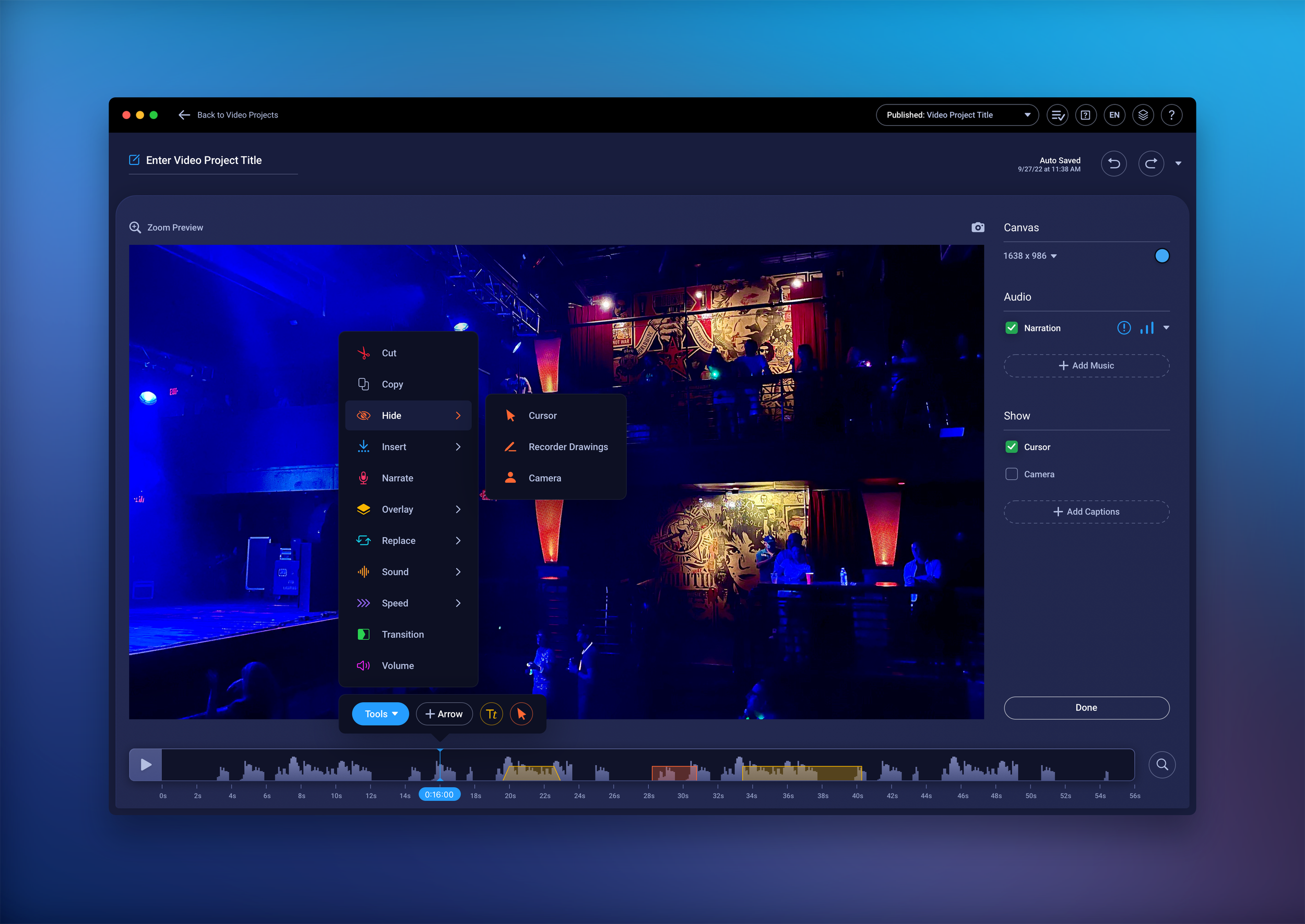Select the cursor arrow tool
Viewport: 1305px width, 924px height.
pos(521,714)
